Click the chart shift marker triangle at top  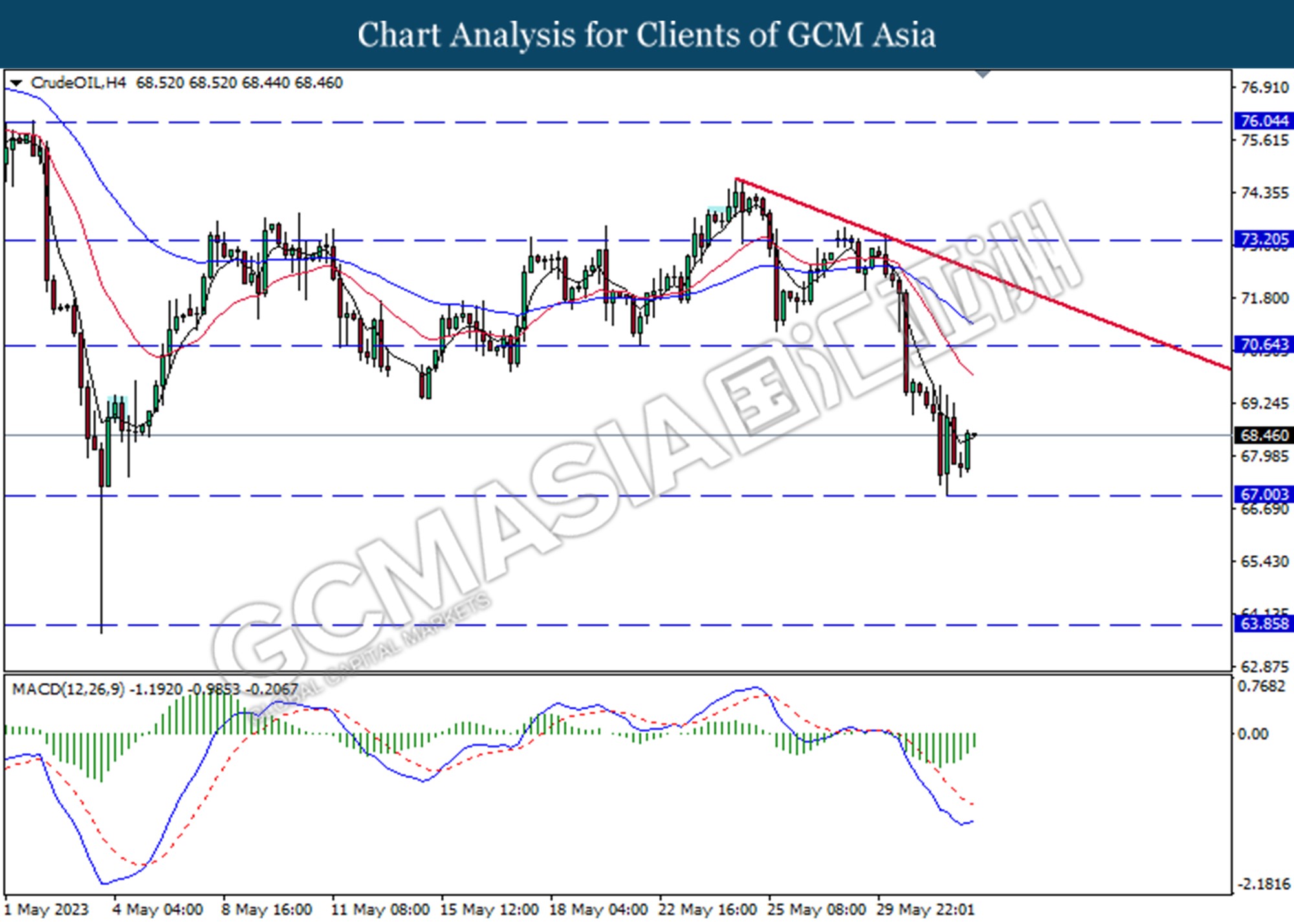tap(983, 74)
